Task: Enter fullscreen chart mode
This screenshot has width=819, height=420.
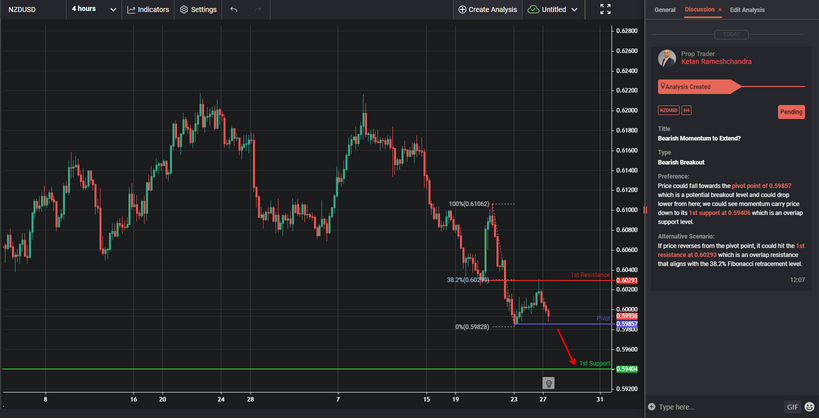Action: click(x=605, y=9)
